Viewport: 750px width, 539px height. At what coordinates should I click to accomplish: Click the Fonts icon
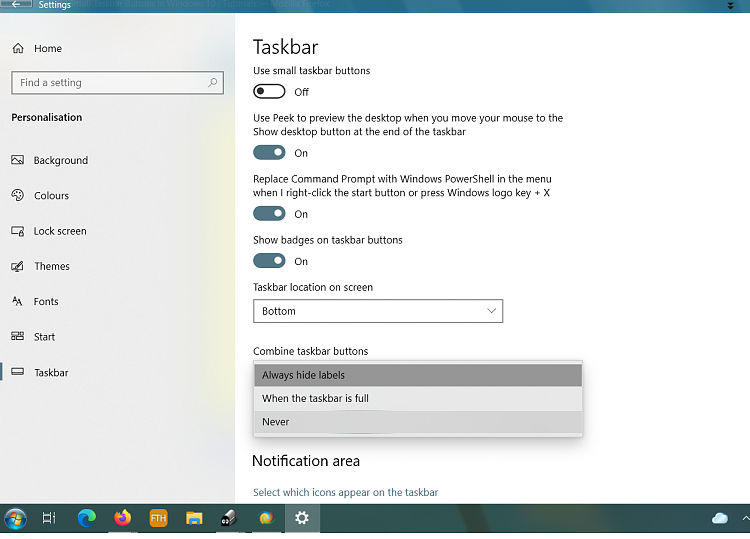pyautogui.click(x=18, y=301)
